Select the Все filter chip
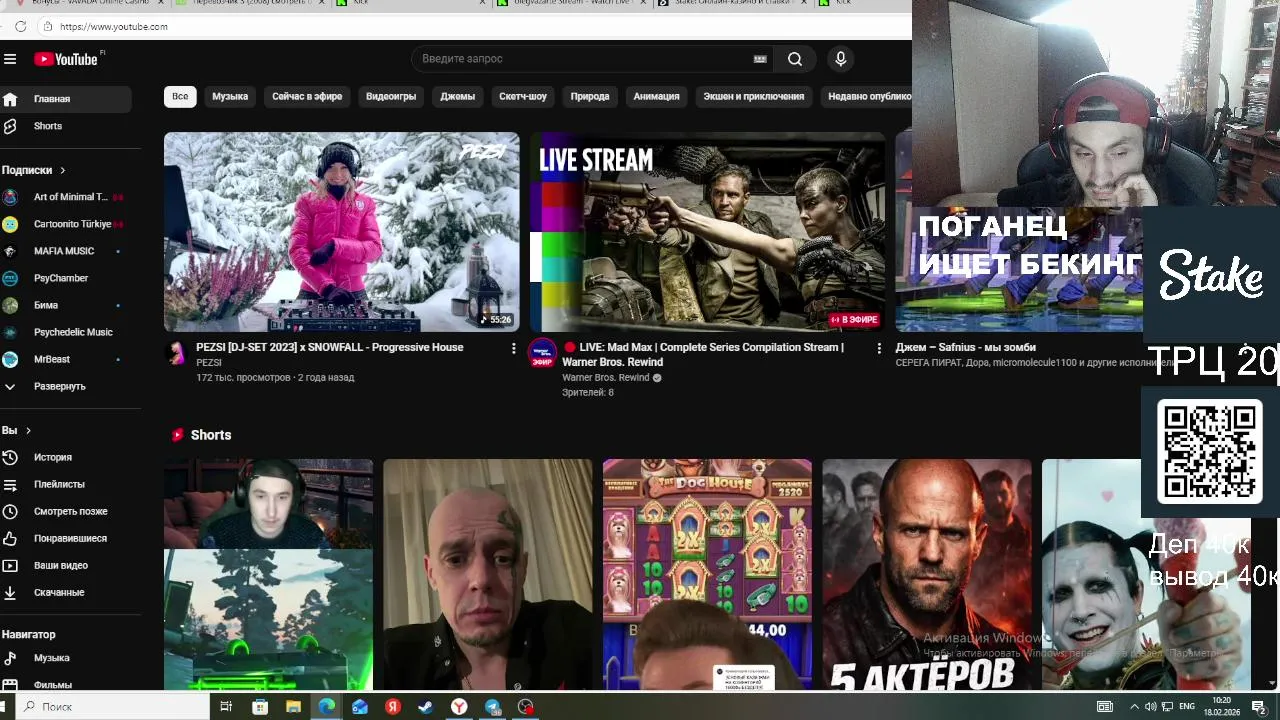 click(180, 96)
